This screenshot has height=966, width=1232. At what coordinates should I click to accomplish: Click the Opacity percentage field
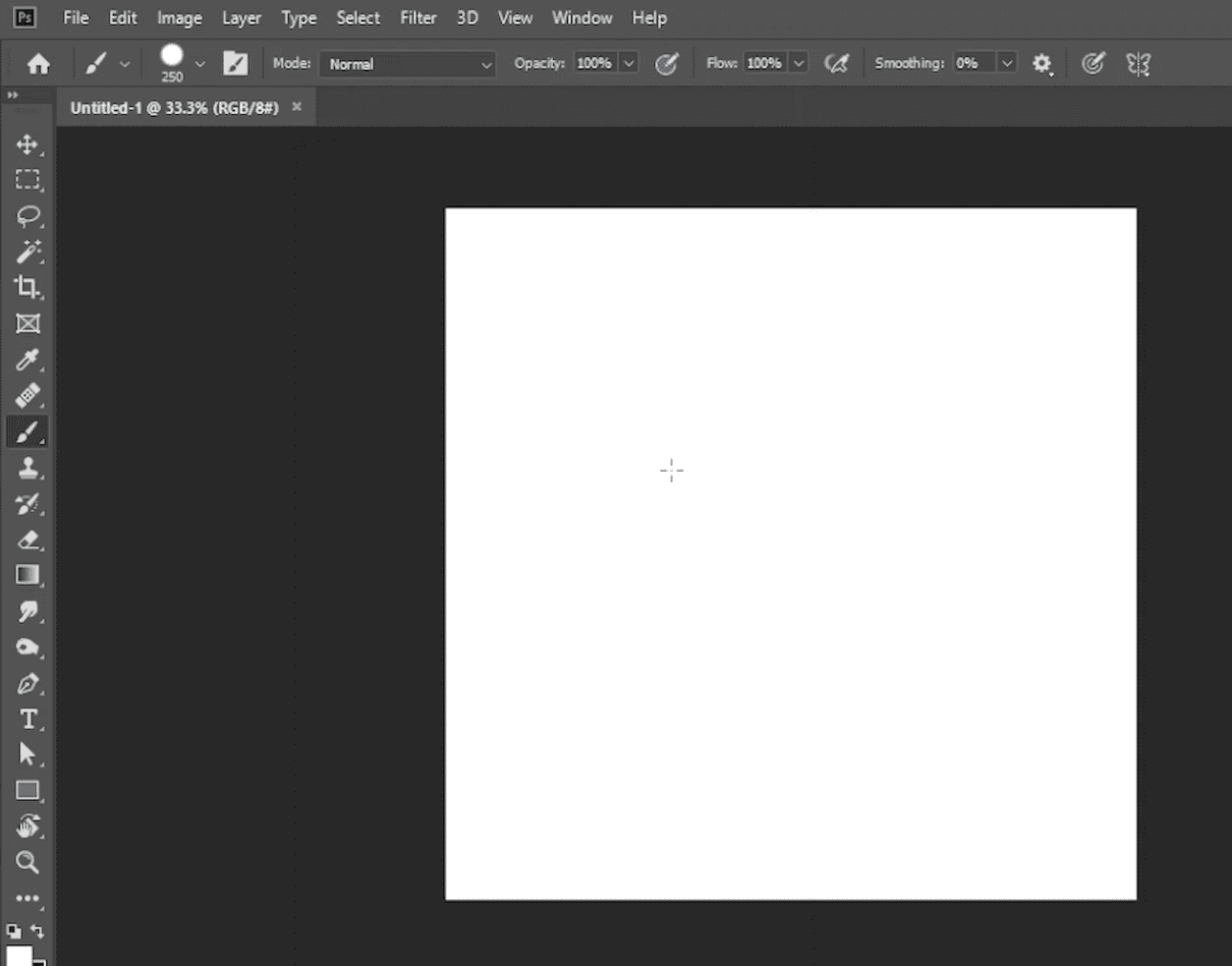(595, 64)
